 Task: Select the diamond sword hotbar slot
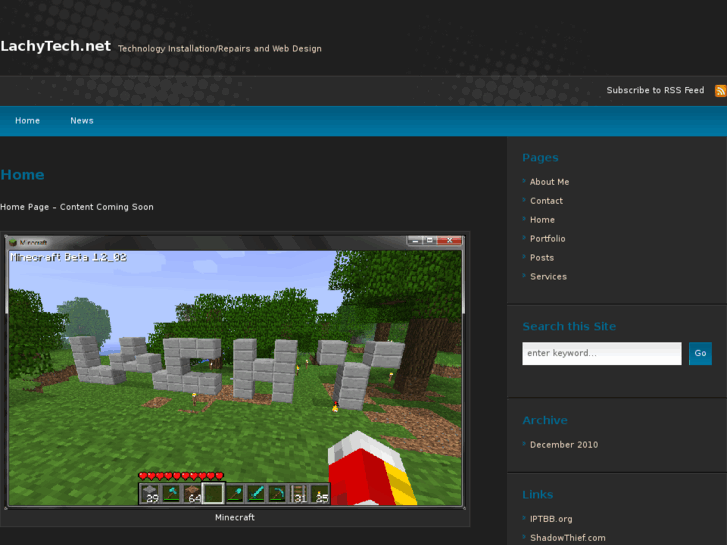(x=256, y=494)
